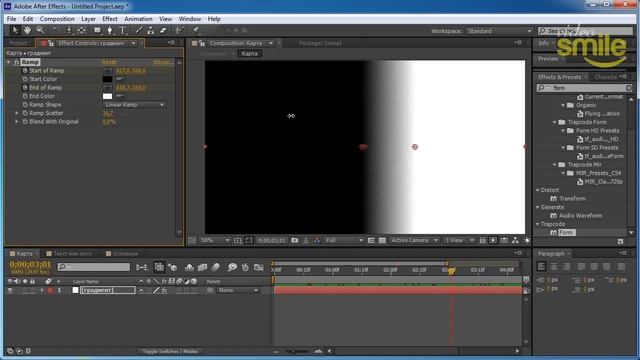The height and width of the screenshot is (360, 640).
Task: Align paragraph text left
Action: coord(541,267)
